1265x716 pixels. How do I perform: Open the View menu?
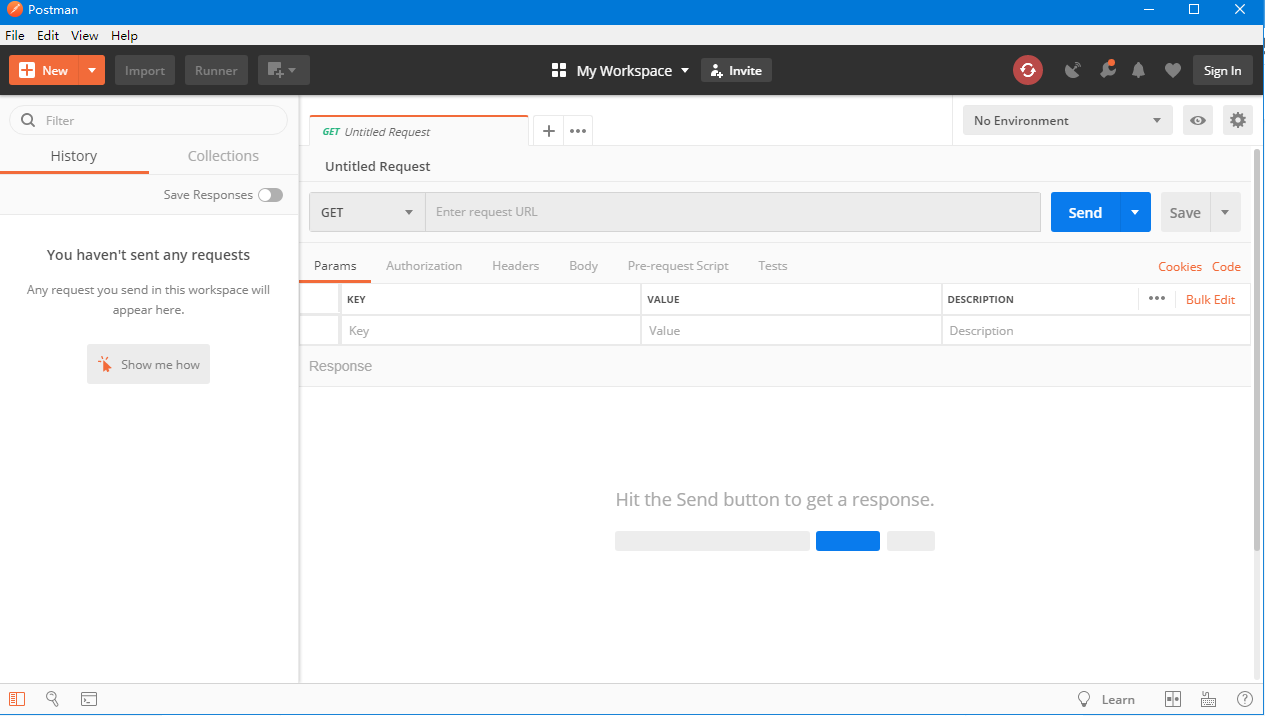(x=85, y=35)
